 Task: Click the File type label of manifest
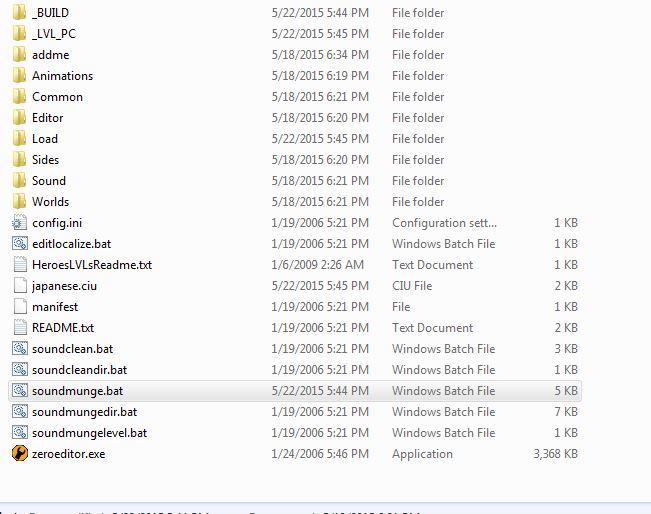tap(401, 307)
